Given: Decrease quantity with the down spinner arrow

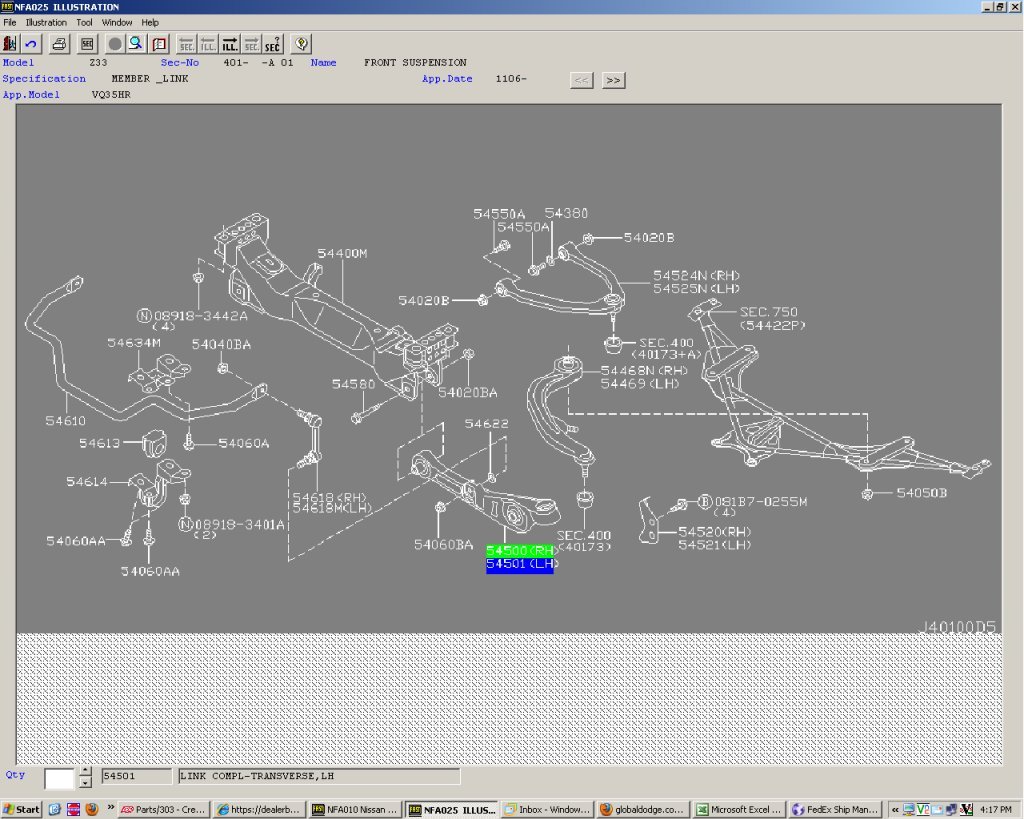Looking at the screenshot, I should (x=86, y=782).
